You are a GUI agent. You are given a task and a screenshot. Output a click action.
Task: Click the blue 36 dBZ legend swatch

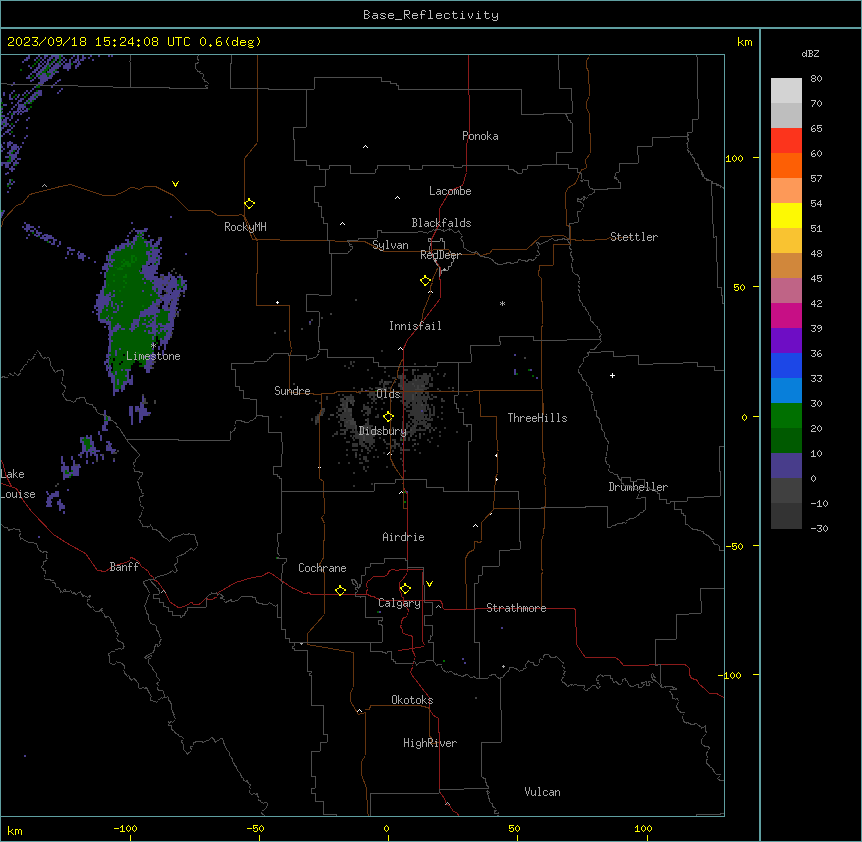tap(786, 365)
